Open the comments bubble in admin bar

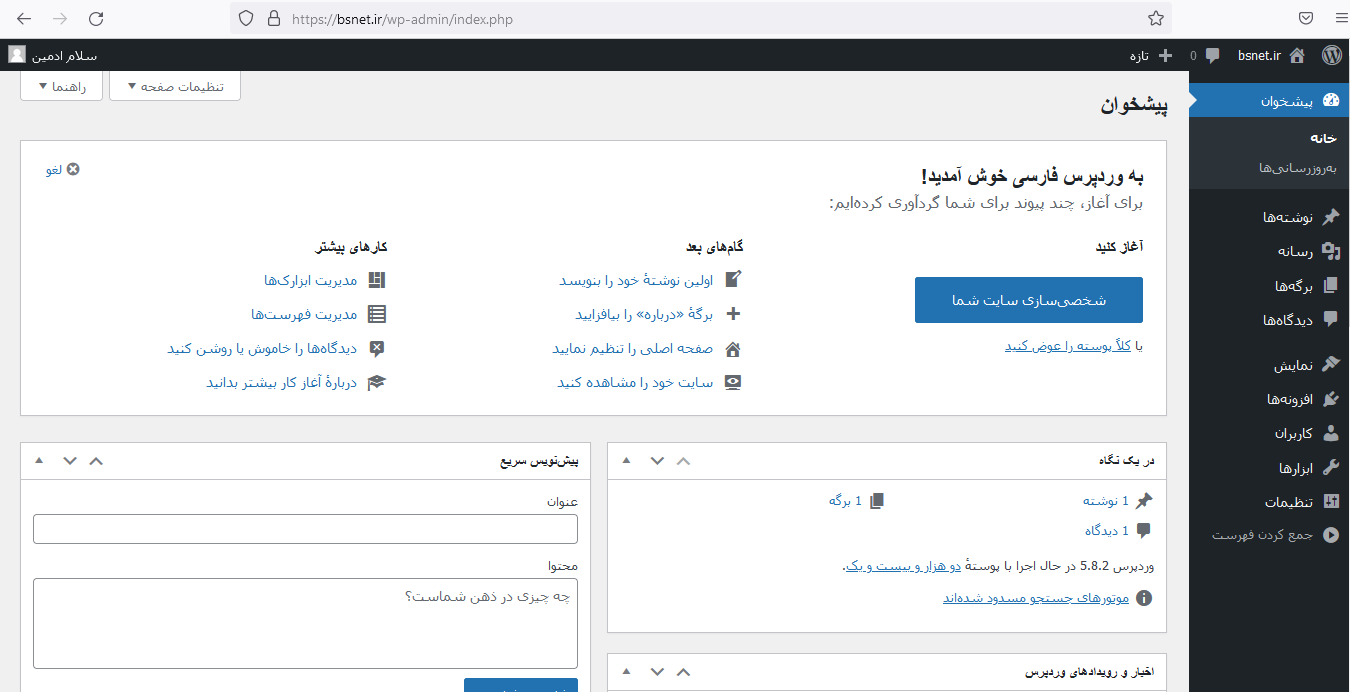point(1212,56)
